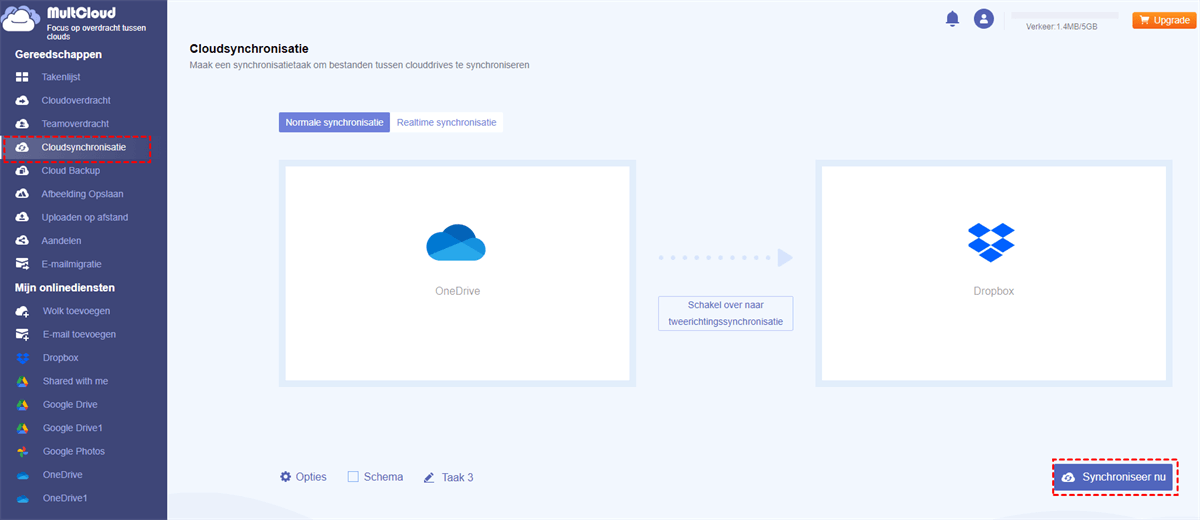Click the Teamoverdracht cloud icon
Screen dimensions: 1200x520
(22, 124)
